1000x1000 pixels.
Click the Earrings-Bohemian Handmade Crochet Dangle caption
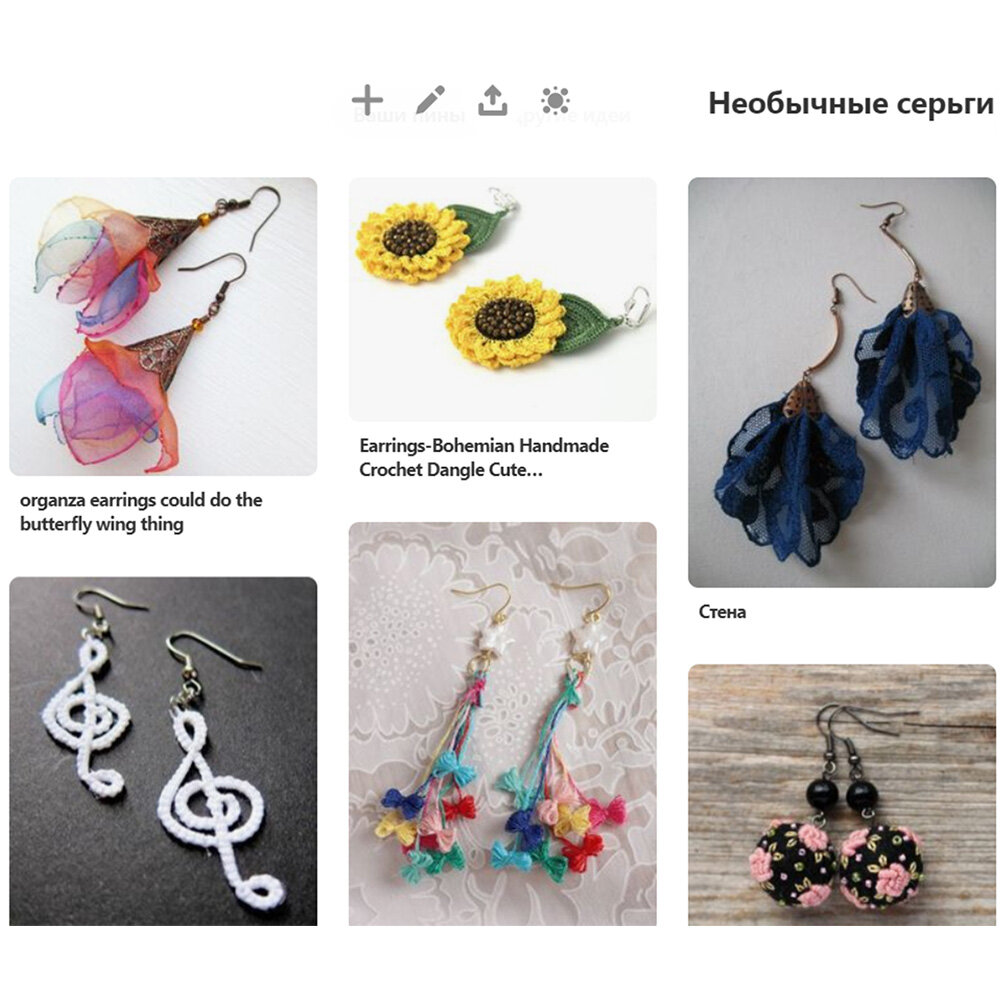pos(484,457)
